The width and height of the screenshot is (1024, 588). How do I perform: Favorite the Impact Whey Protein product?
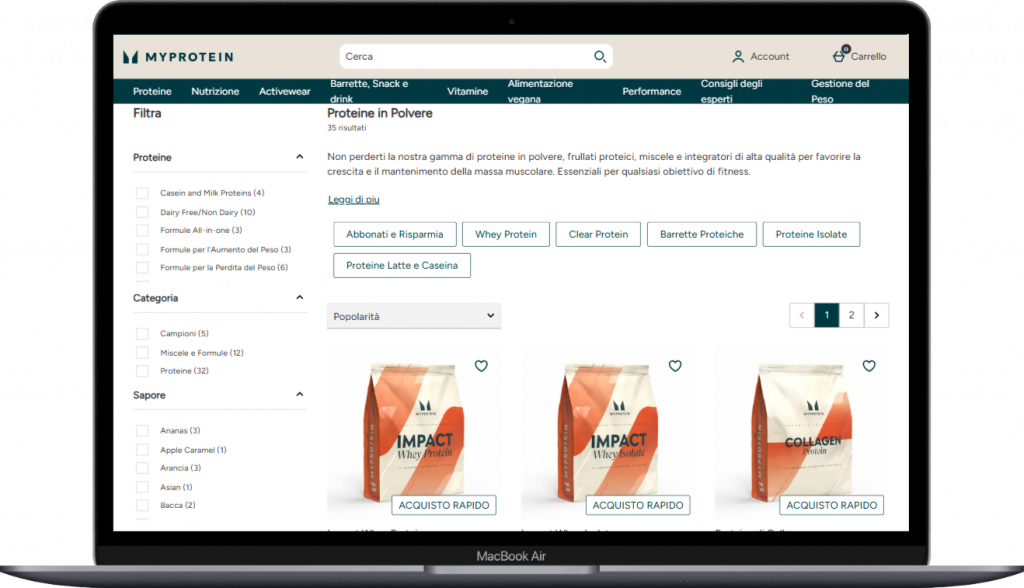[x=481, y=366]
